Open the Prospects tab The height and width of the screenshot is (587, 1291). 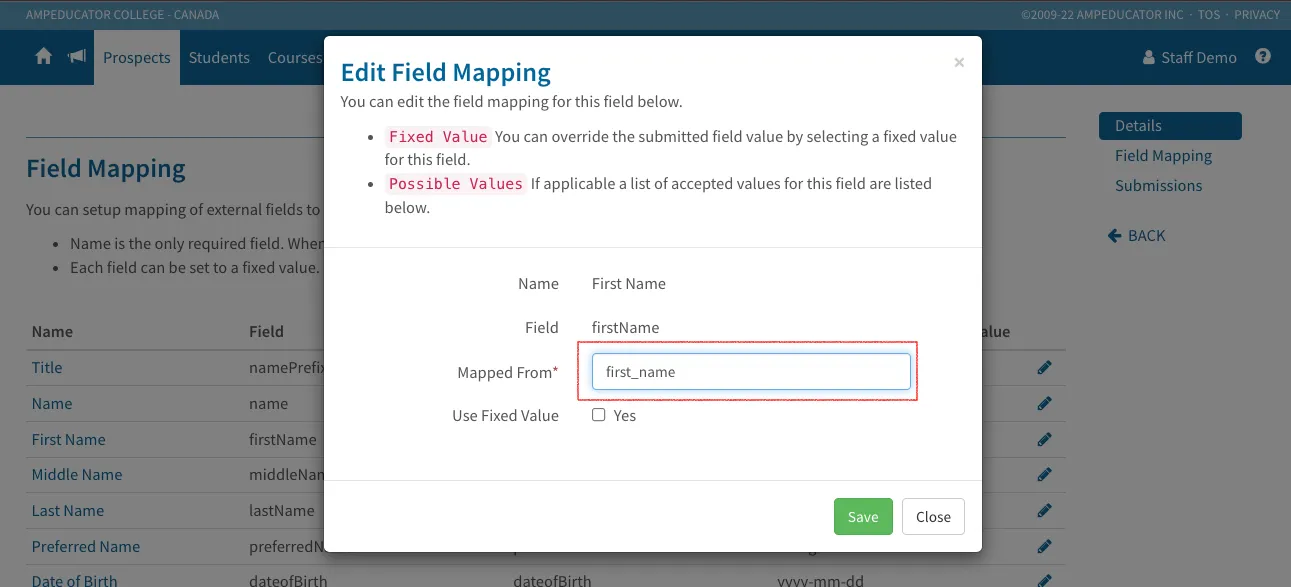click(x=137, y=57)
